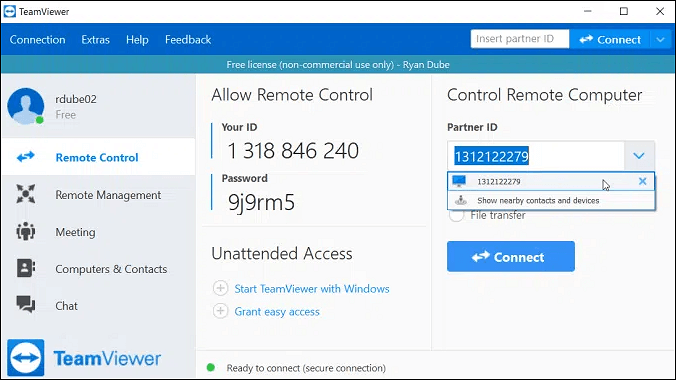Open the Chat bubbles icon
Screen dimensions: 676x380
[26, 304]
